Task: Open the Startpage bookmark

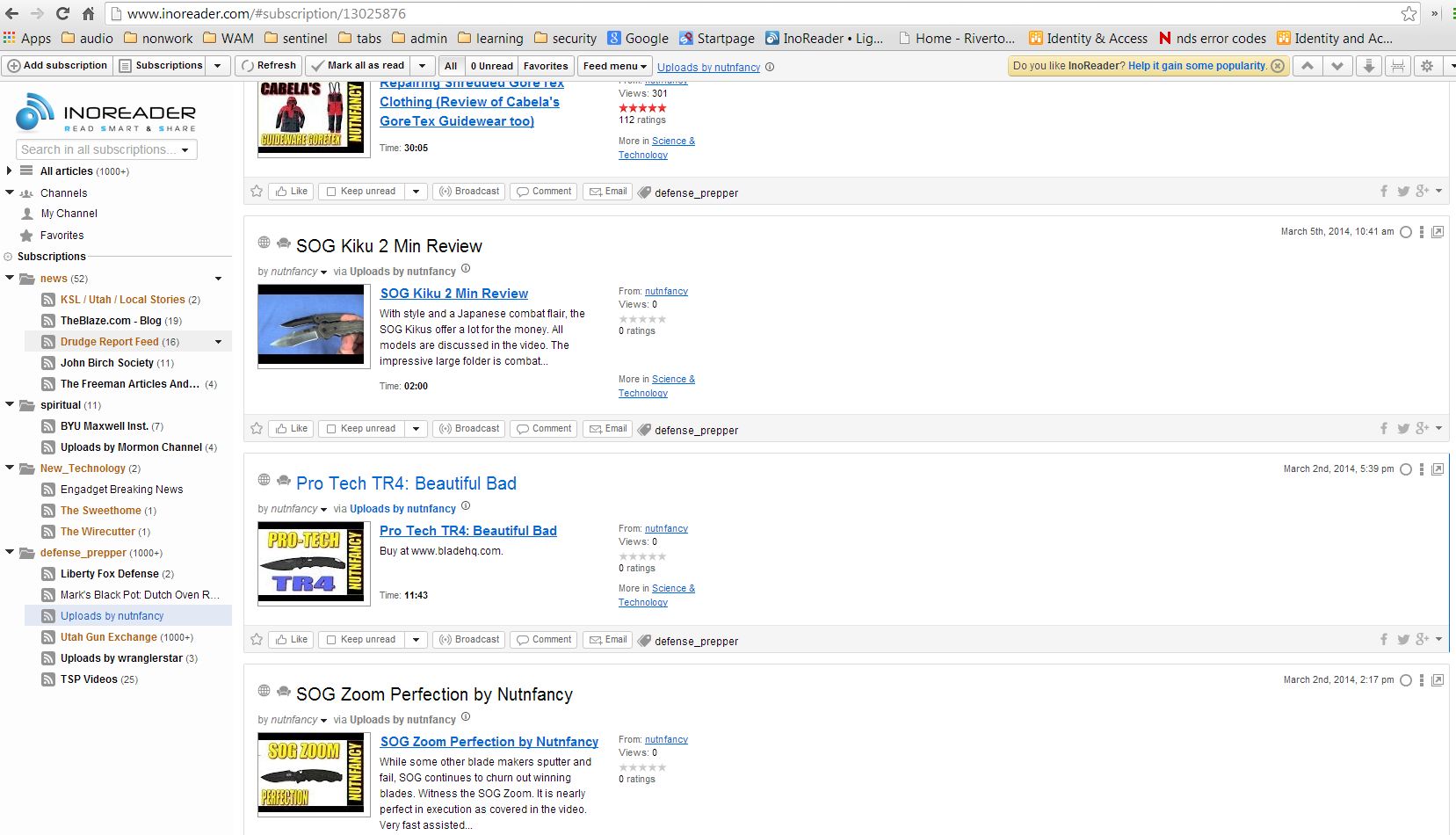Action: [x=716, y=39]
